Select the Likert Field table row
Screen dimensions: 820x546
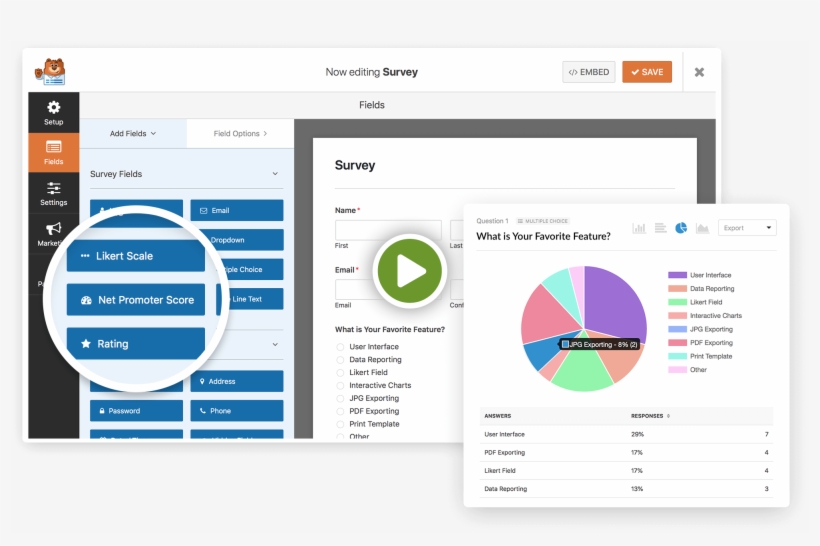pyautogui.click(x=626, y=471)
